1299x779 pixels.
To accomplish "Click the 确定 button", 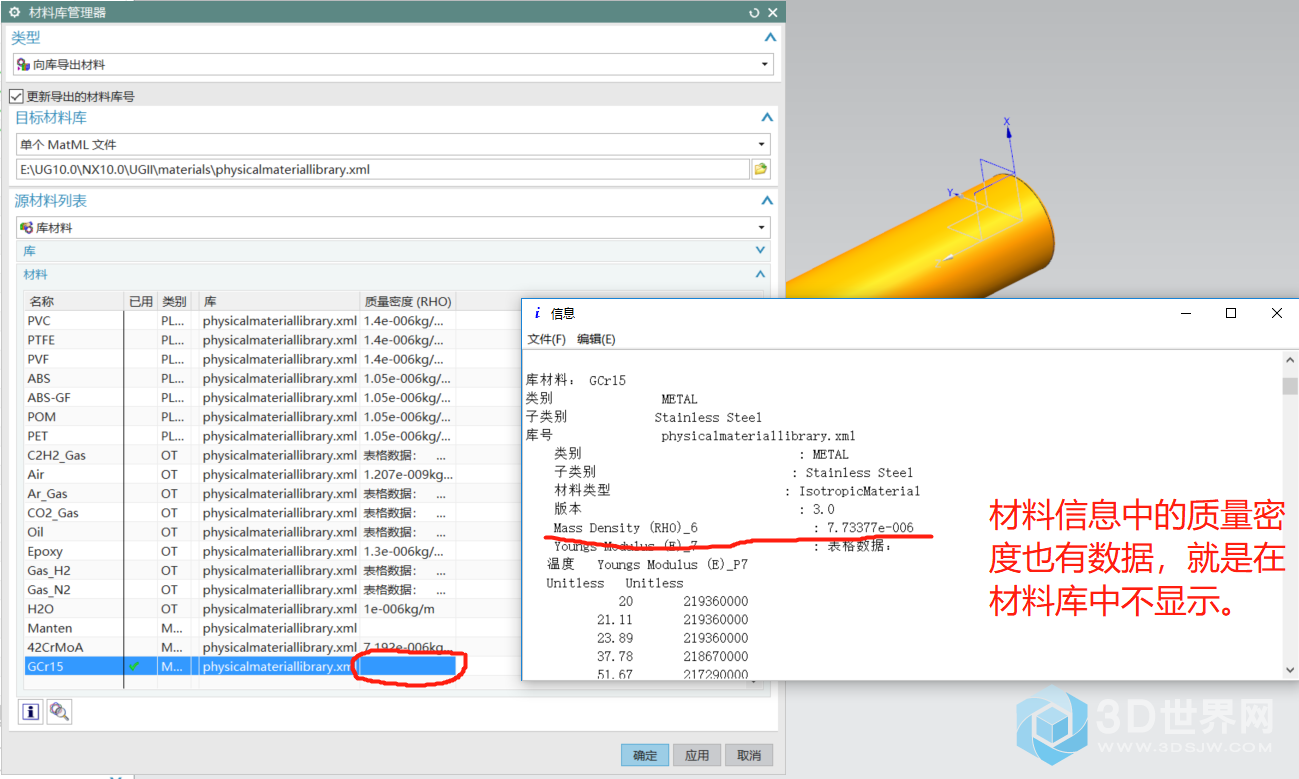I will (645, 755).
